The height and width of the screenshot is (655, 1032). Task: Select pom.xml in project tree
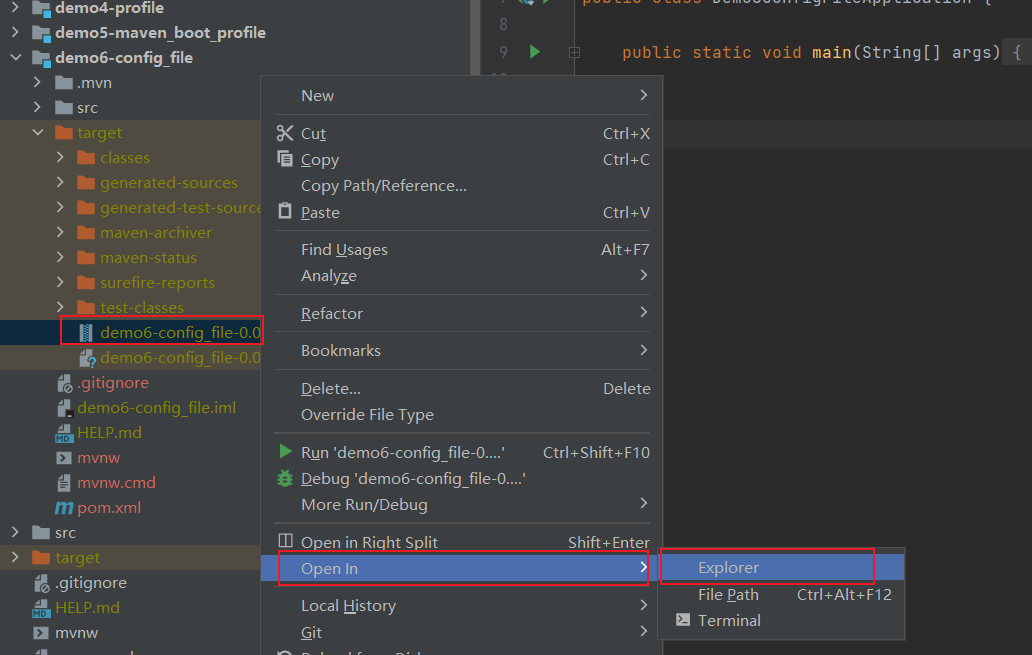(x=130, y=508)
